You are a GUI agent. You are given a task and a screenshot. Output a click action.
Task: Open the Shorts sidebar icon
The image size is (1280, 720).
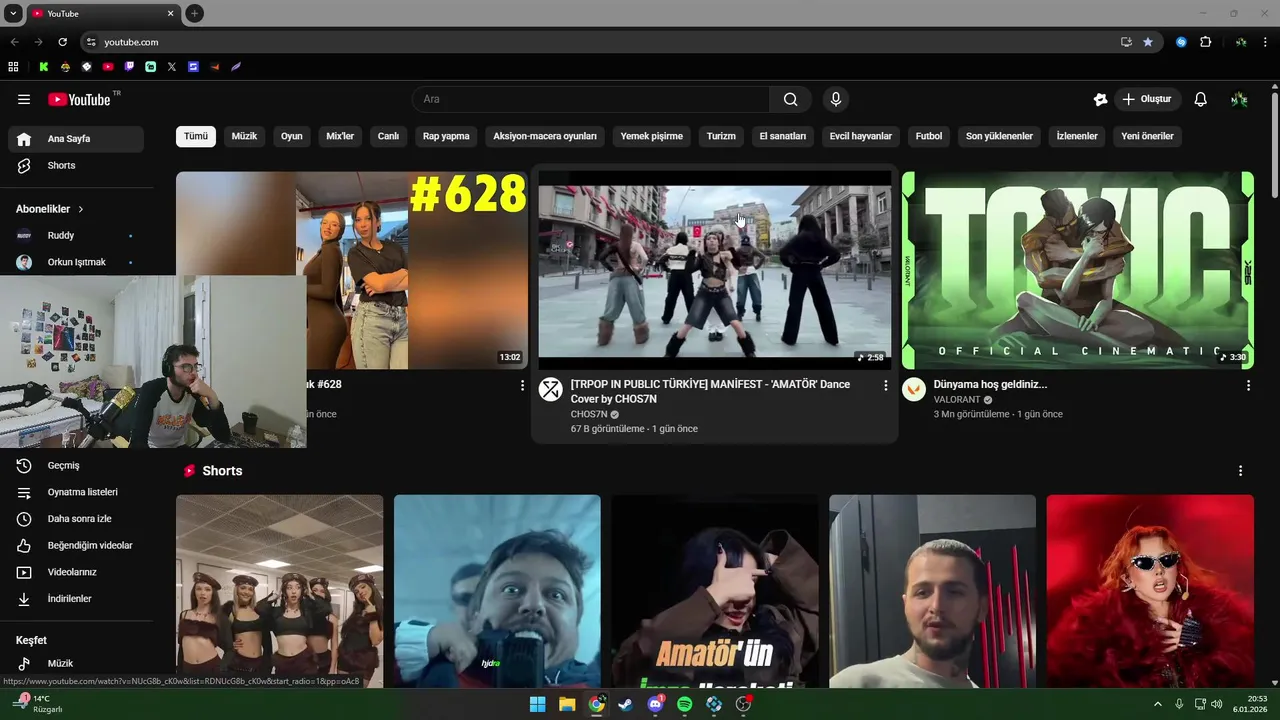(x=24, y=165)
